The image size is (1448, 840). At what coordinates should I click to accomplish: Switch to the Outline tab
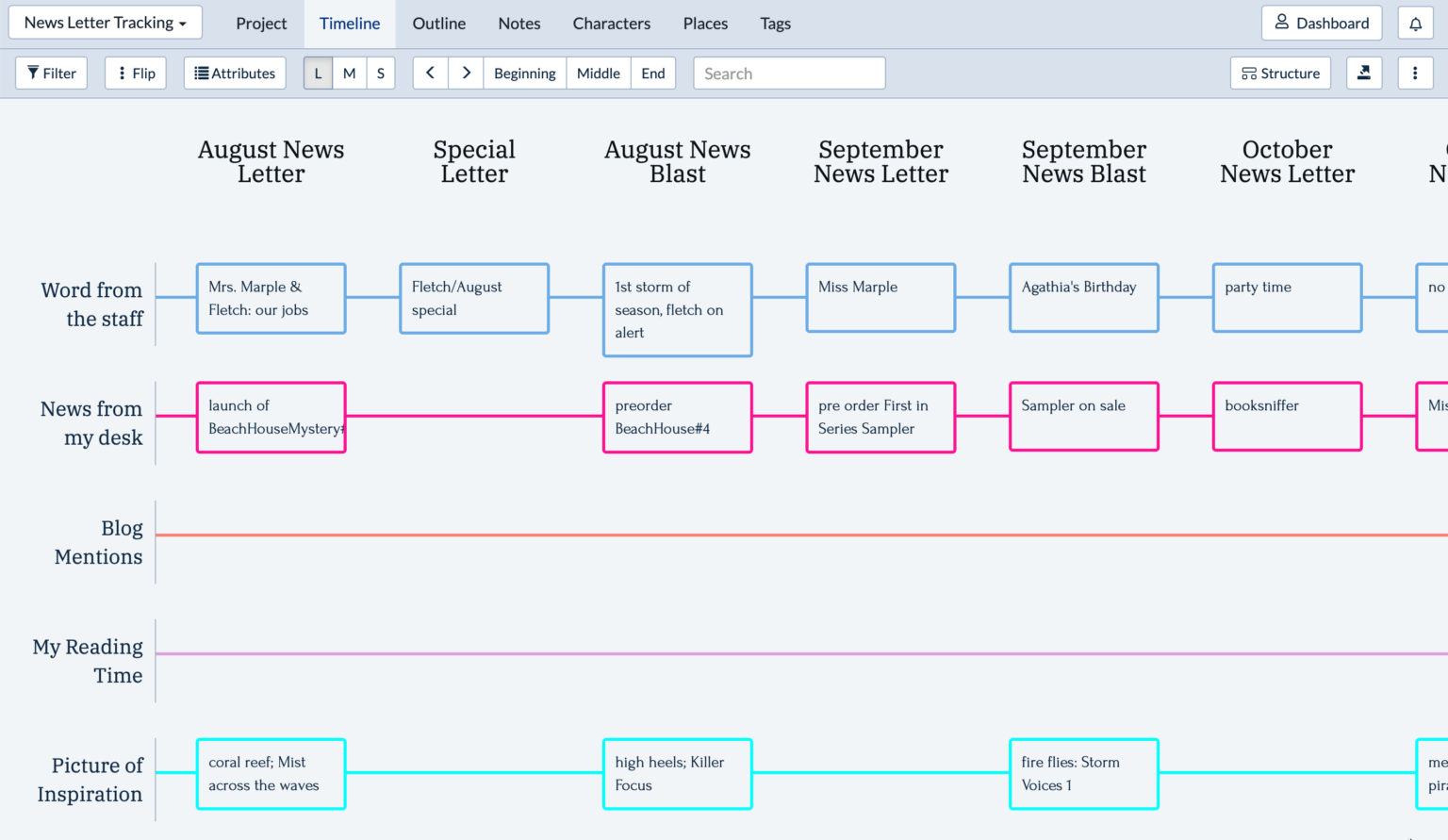(438, 23)
